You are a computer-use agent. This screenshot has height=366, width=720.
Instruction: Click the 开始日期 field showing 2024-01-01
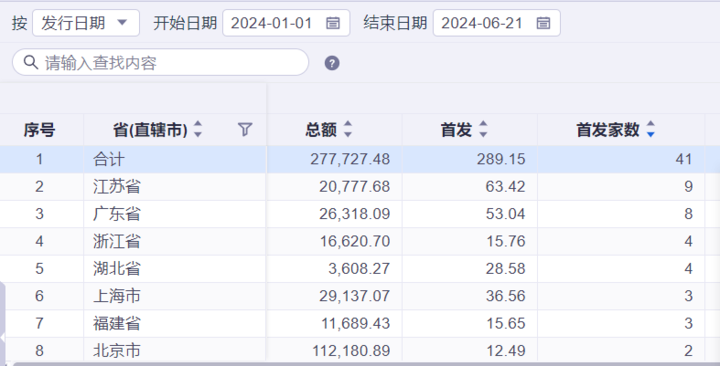point(286,23)
